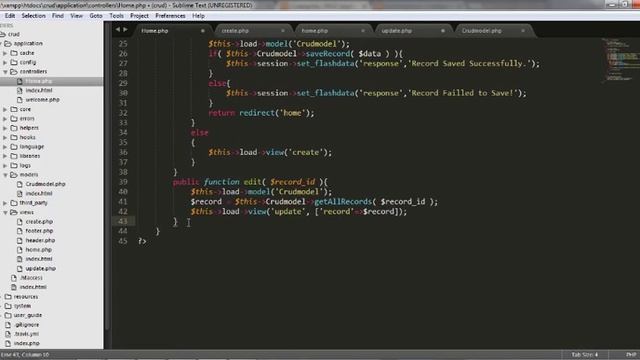Open the Help menu
640x360 pixels.
pyautogui.click(x=198, y=16)
